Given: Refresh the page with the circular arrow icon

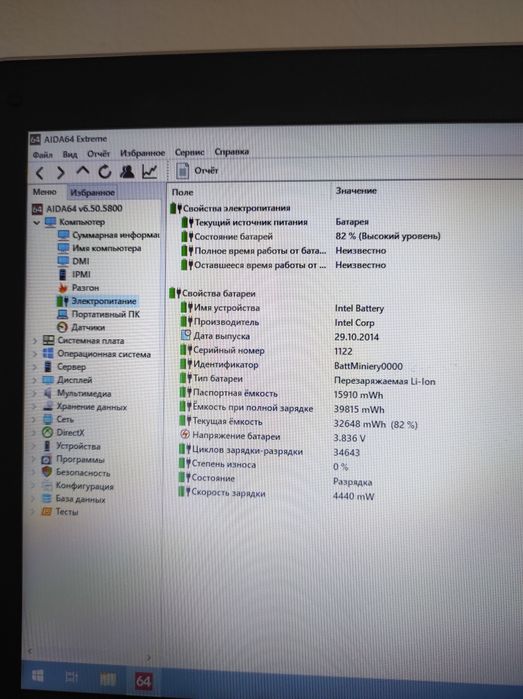Looking at the screenshot, I should pyautogui.click(x=105, y=172).
